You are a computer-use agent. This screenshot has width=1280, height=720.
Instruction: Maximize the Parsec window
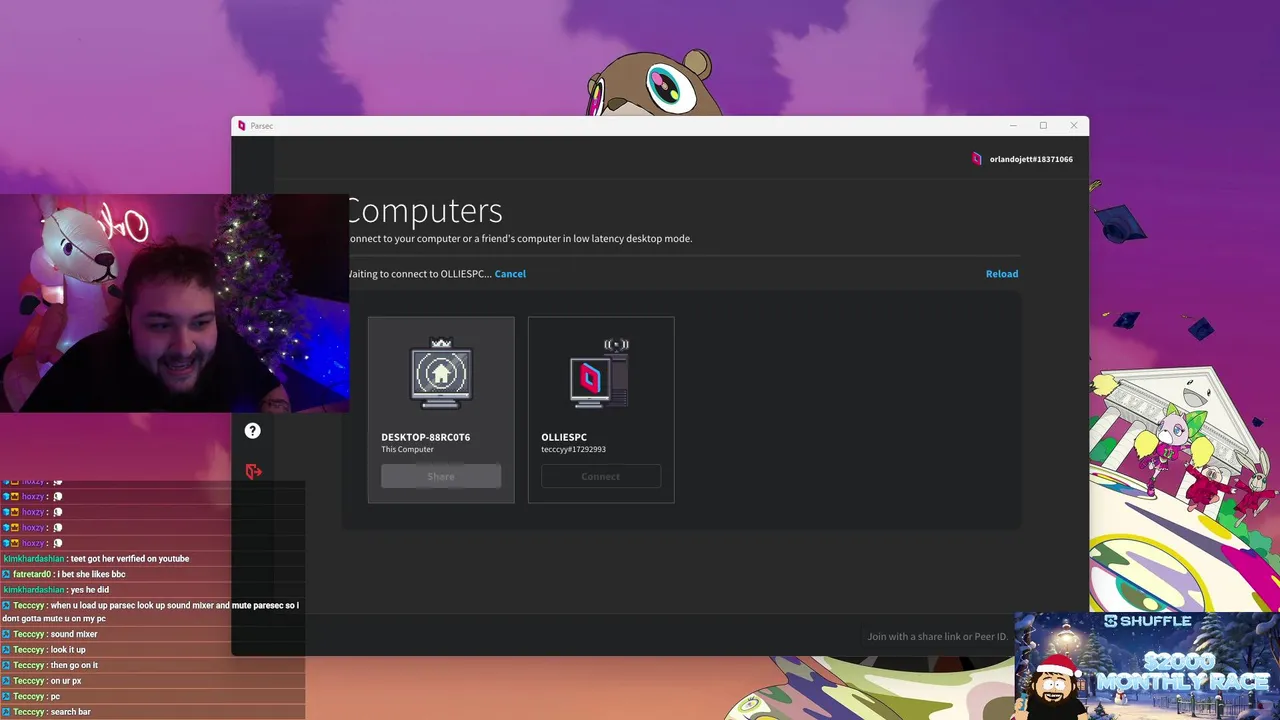(x=1043, y=126)
